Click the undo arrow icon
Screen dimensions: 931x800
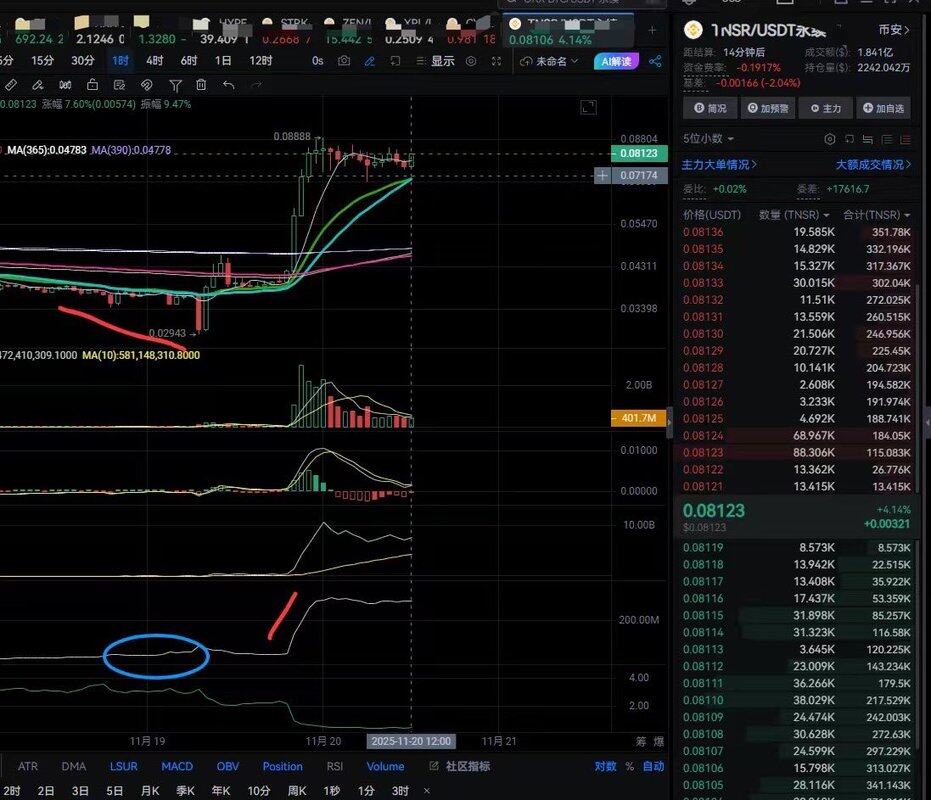click(x=228, y=86)
